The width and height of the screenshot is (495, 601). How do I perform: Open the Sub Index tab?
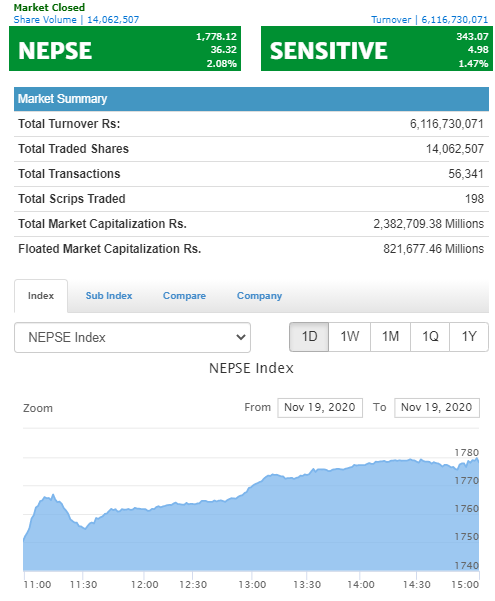pos(109,296)
